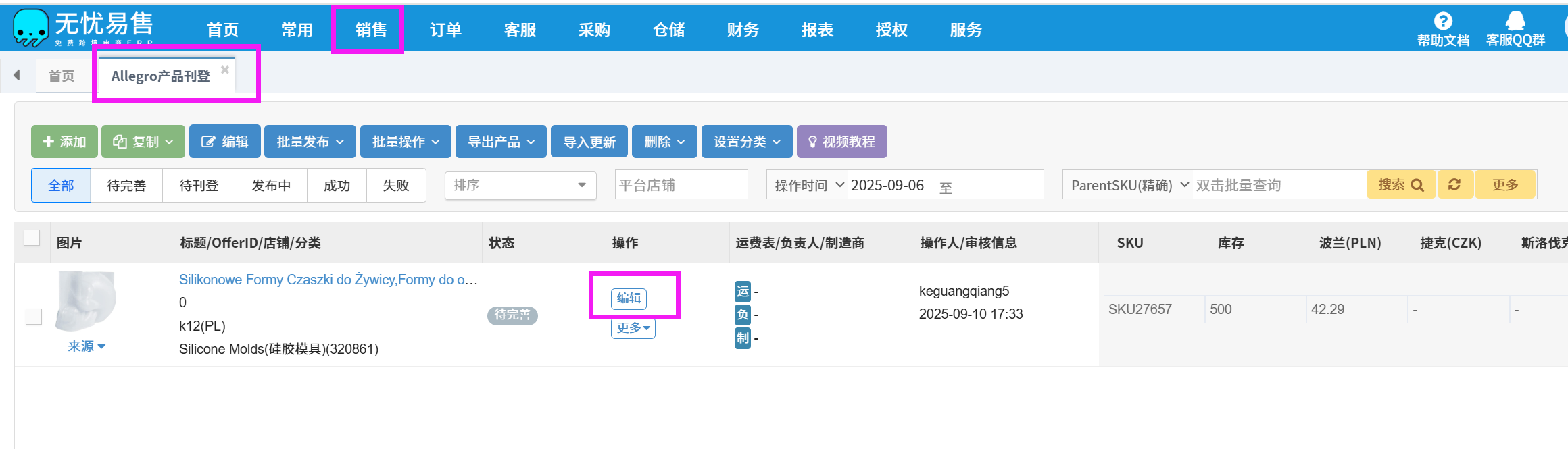Expand the 批量发布 dropdown button
The height and width of the screenshot is (449, 1568).
(310, 142)
